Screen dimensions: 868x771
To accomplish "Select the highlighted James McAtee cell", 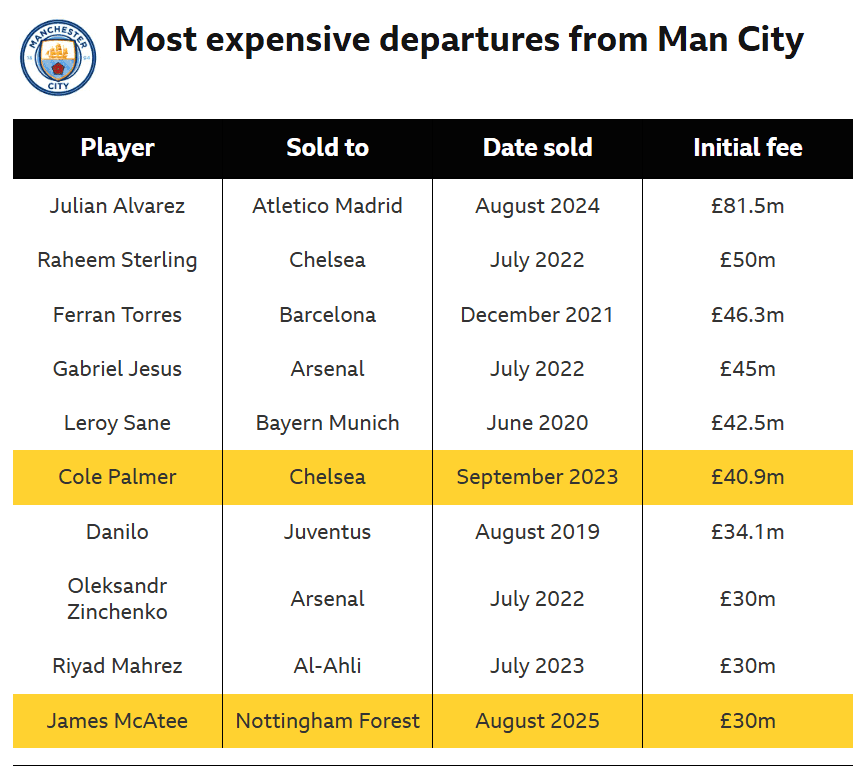I will point(117,721).
